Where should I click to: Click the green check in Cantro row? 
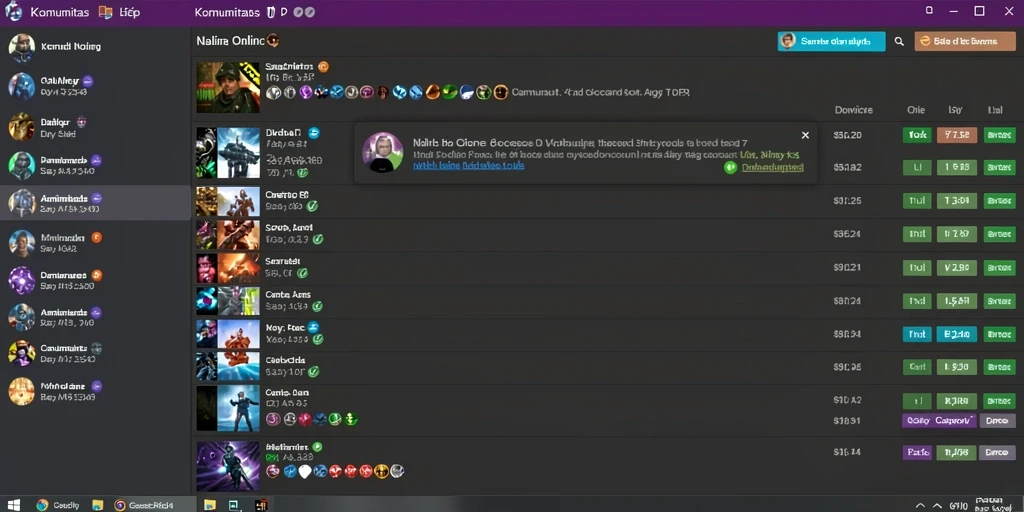click(x=312, y=206)
